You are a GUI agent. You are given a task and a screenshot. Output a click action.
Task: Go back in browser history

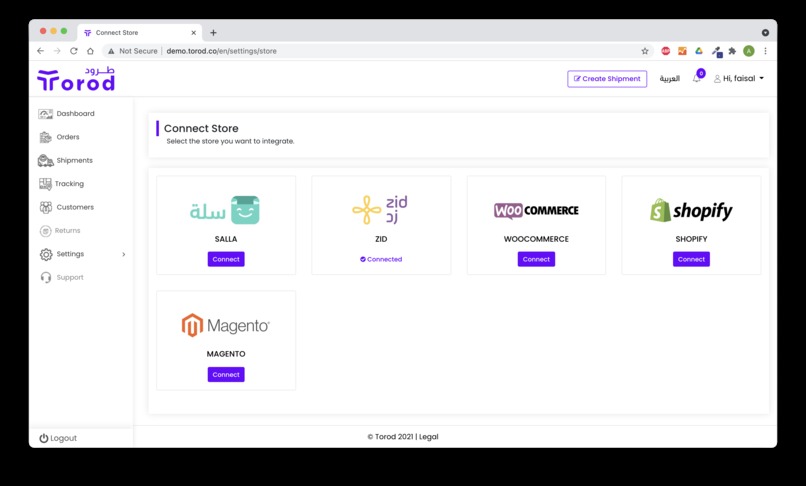pos(41,51)
